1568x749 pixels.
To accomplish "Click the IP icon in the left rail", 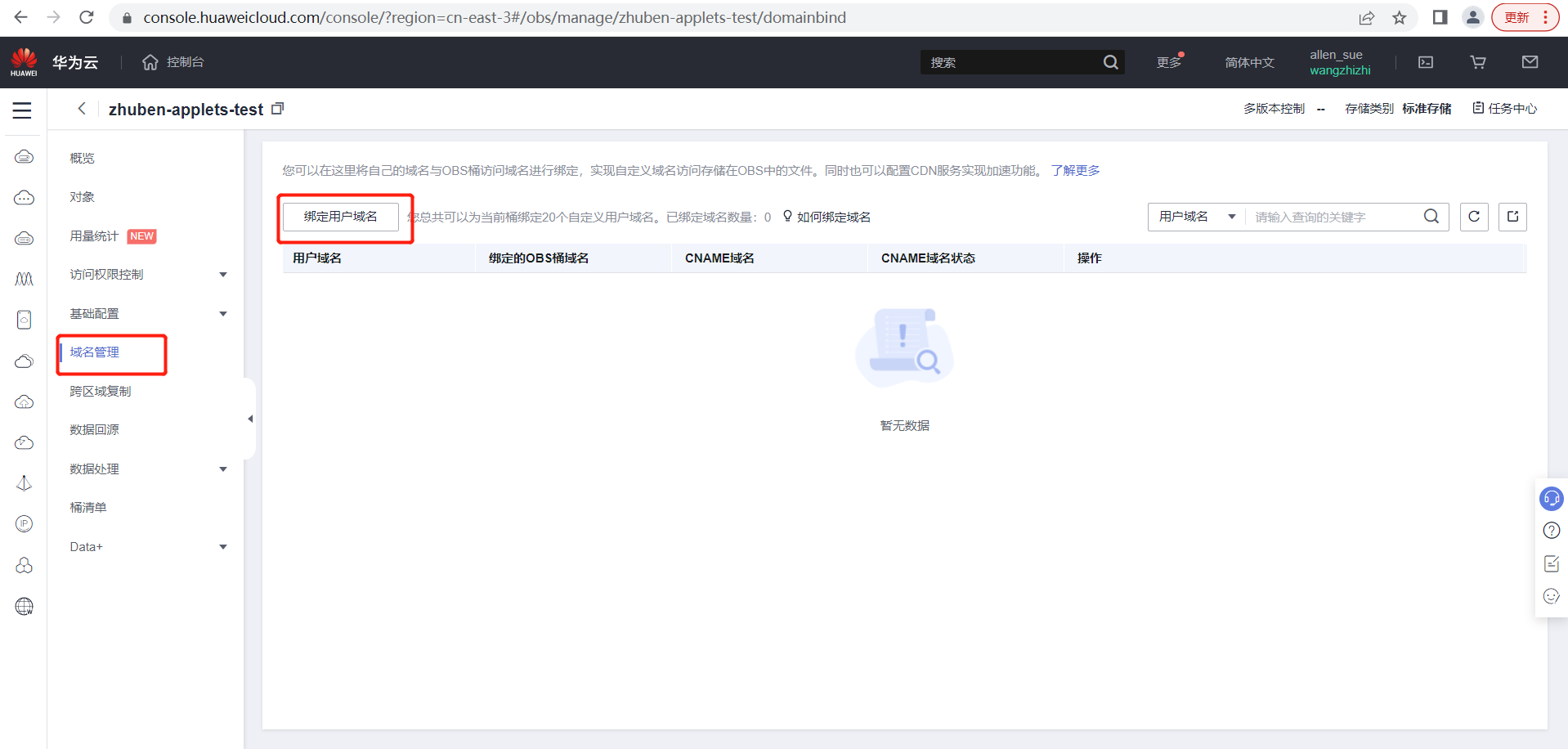I will coord(25,523).
